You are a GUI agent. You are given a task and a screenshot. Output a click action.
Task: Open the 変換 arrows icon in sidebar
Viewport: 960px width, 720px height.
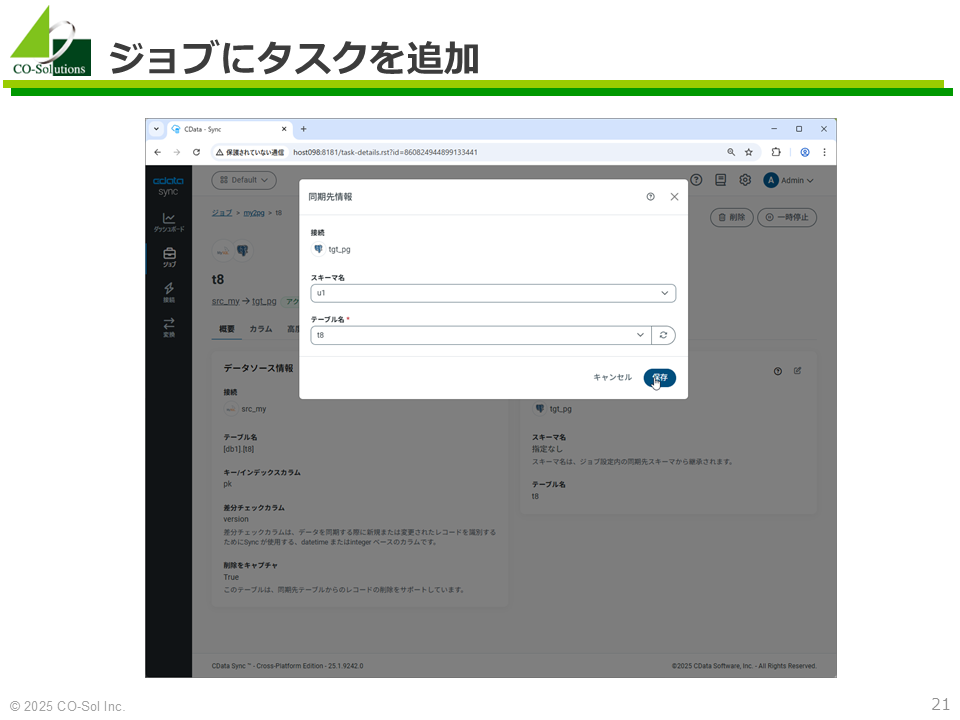[x=169, y=326]
